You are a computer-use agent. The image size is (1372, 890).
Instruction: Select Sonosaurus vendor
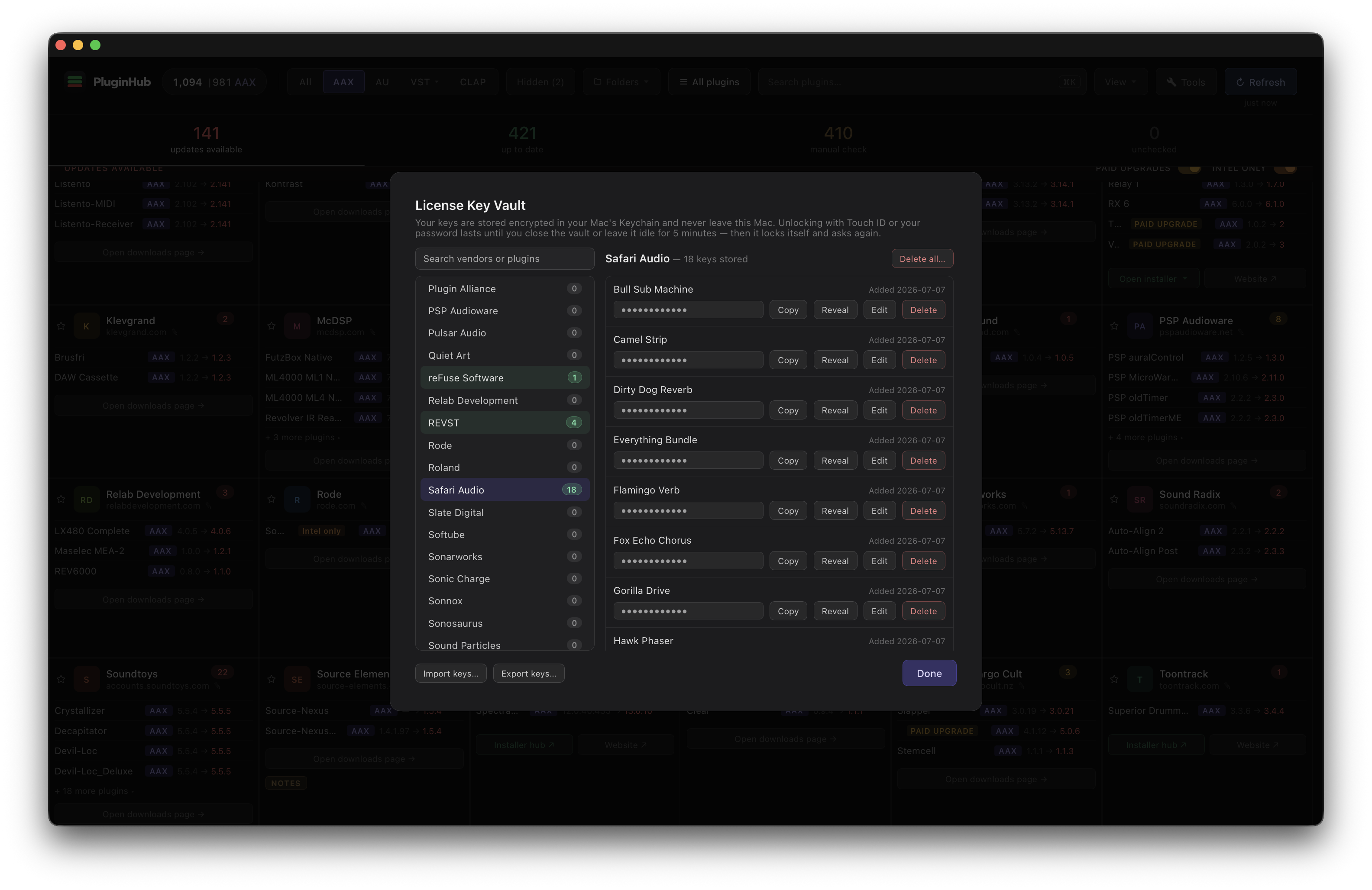[505, 623]
